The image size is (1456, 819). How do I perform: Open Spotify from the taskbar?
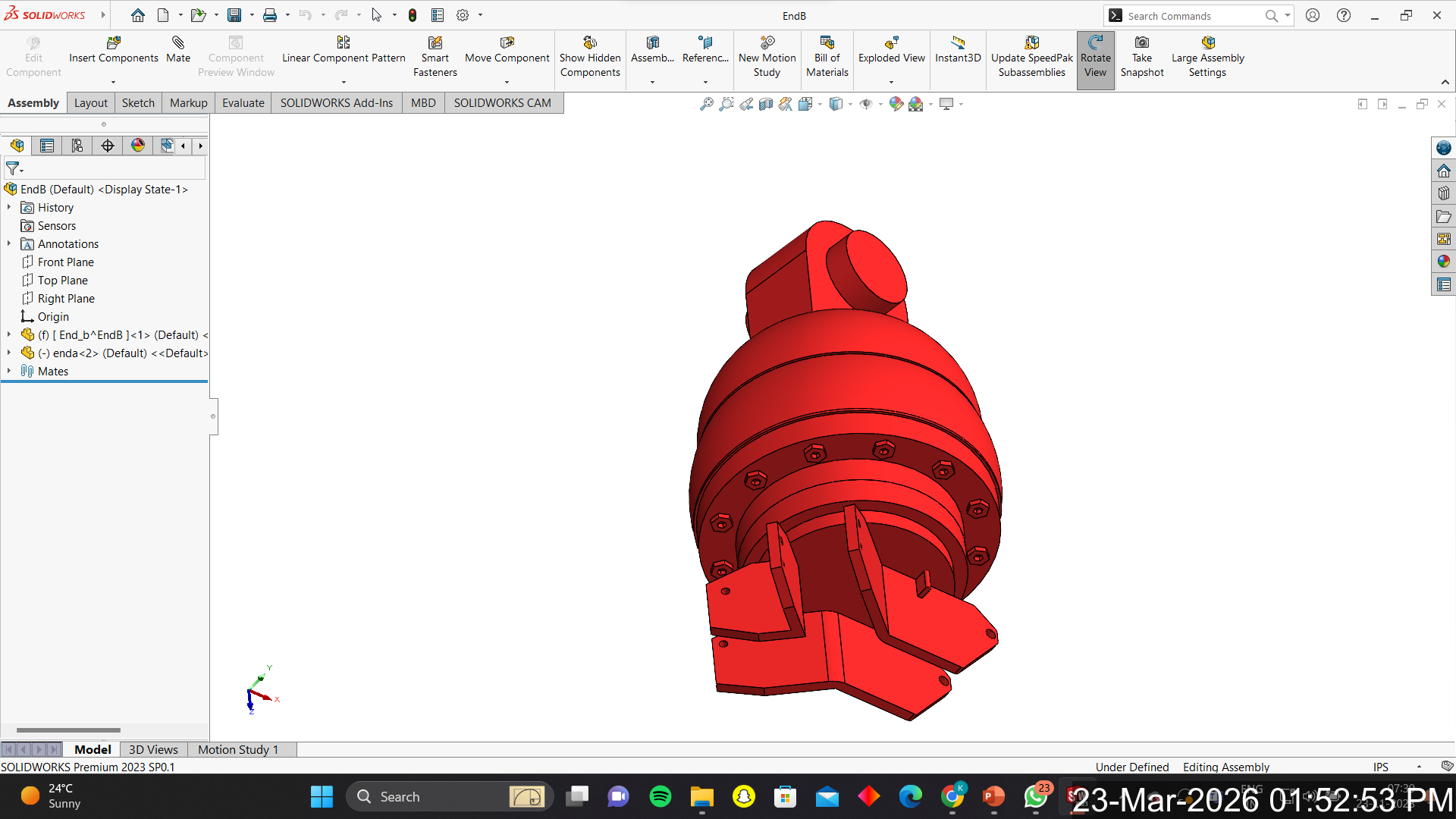(661, 796)
